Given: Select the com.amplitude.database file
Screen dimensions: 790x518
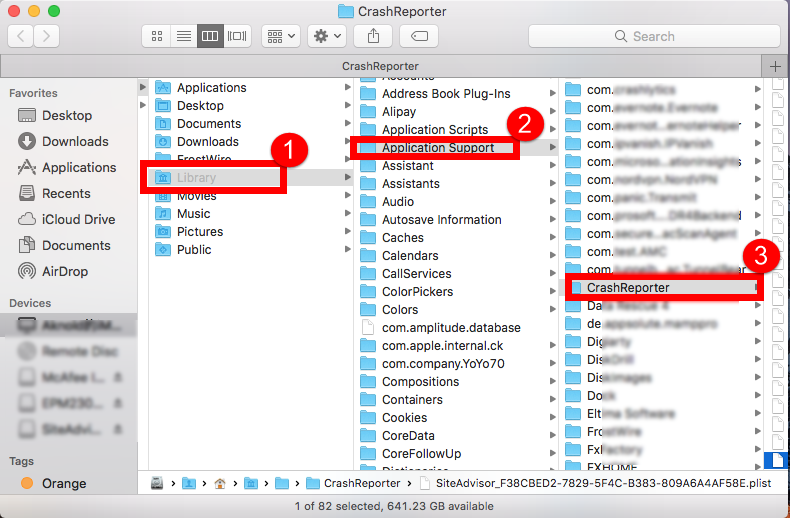Looking at the screenshot, I should point(451,327).
